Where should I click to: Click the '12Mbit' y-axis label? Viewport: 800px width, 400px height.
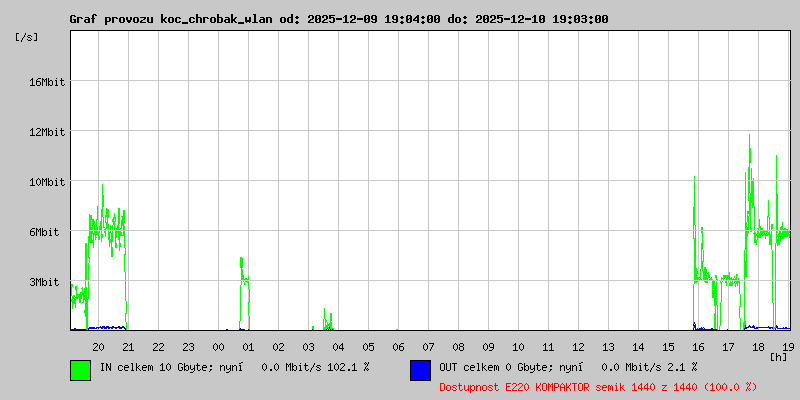point(47,132)
